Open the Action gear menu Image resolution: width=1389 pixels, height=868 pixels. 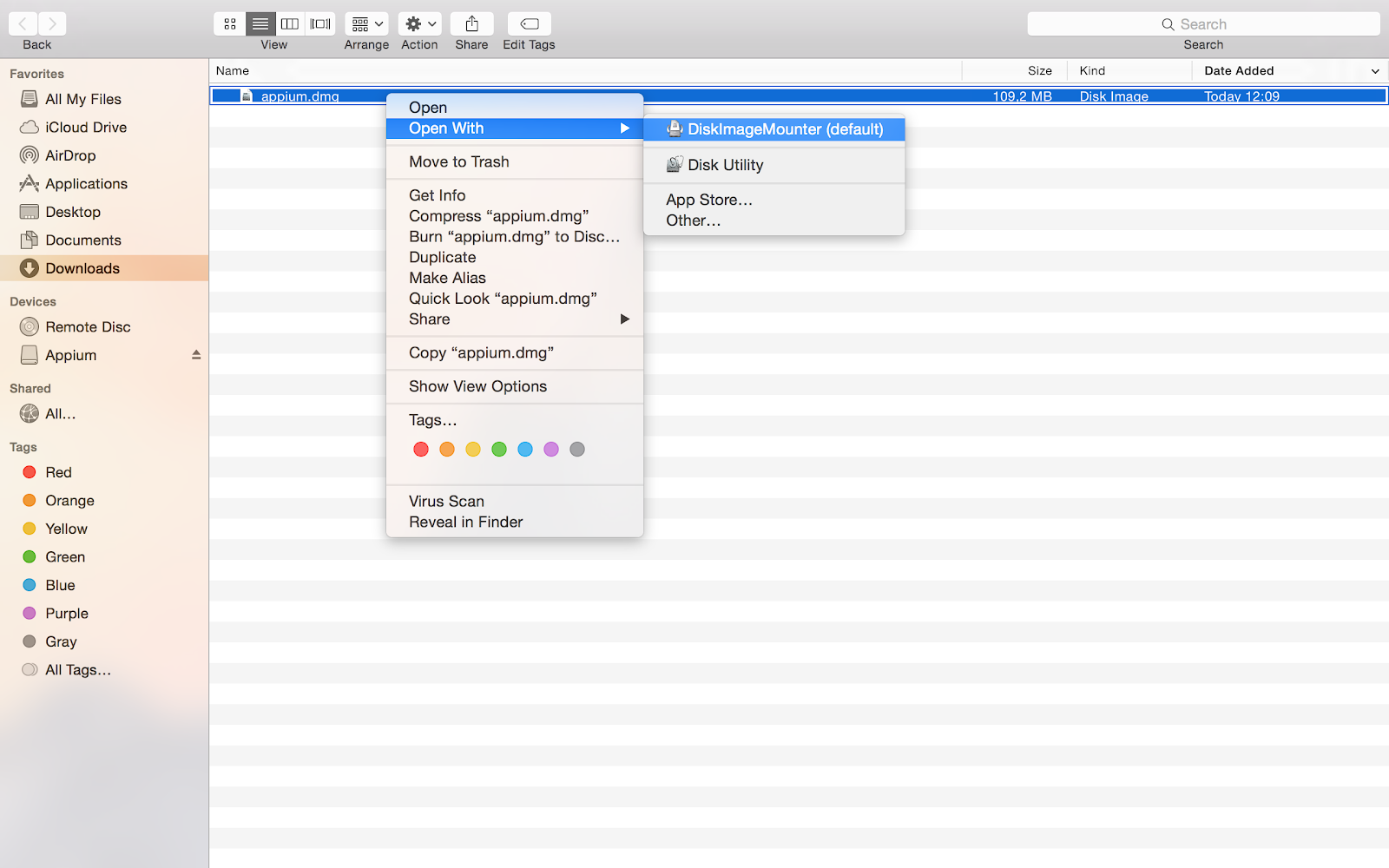pos(420,23)
